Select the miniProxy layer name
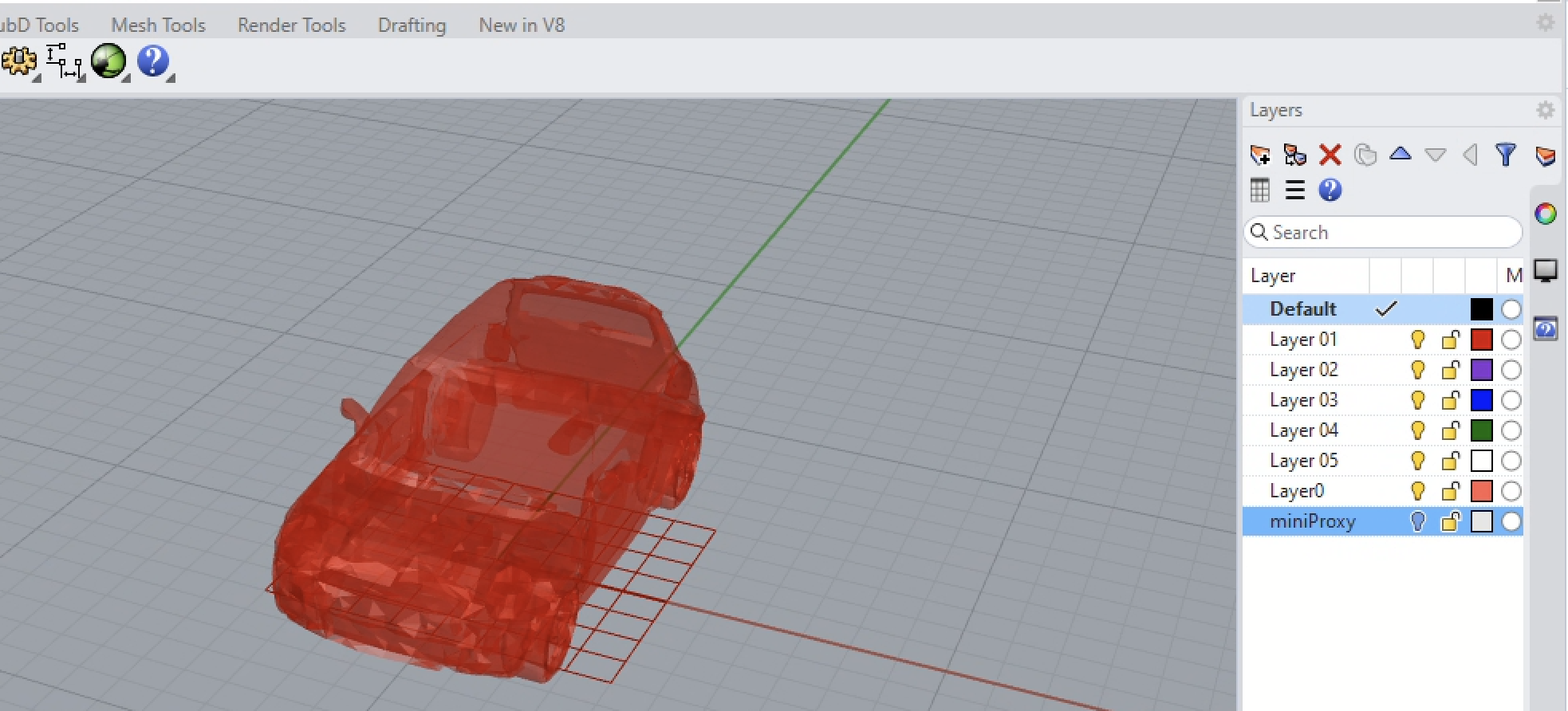The width and height of the screenshot is (1568, 711). 1312,521
